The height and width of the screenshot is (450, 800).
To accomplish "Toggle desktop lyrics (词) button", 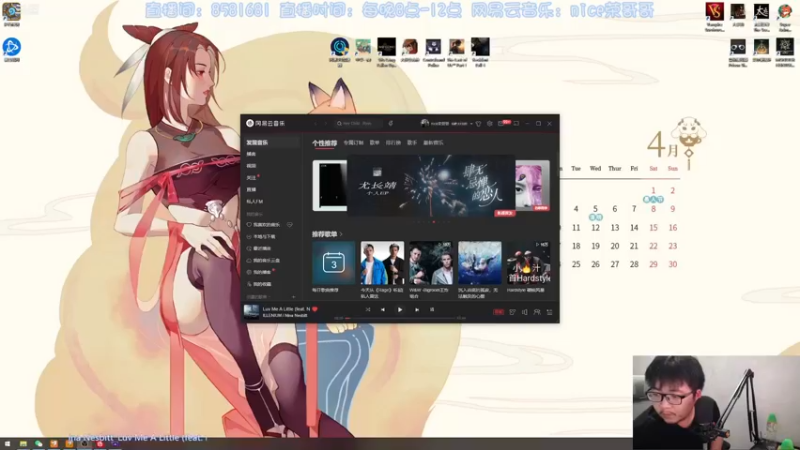I will click(x=432, y=309).
